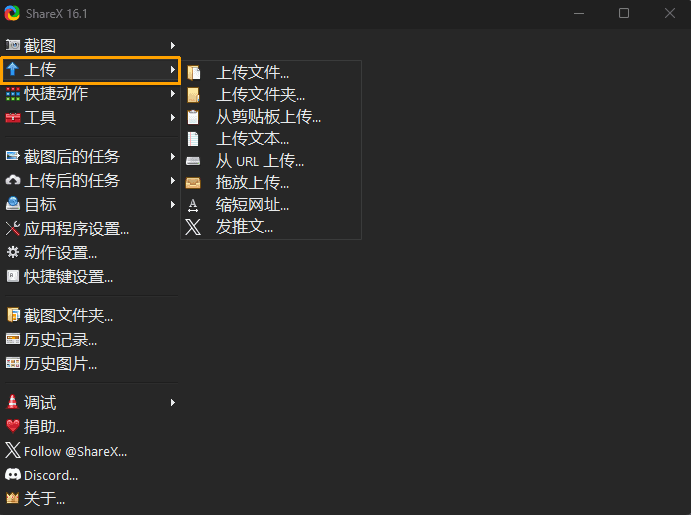This screenshot has height=515, width=691.
Task: Maximize the ShareX window
Action: [624, 13]
